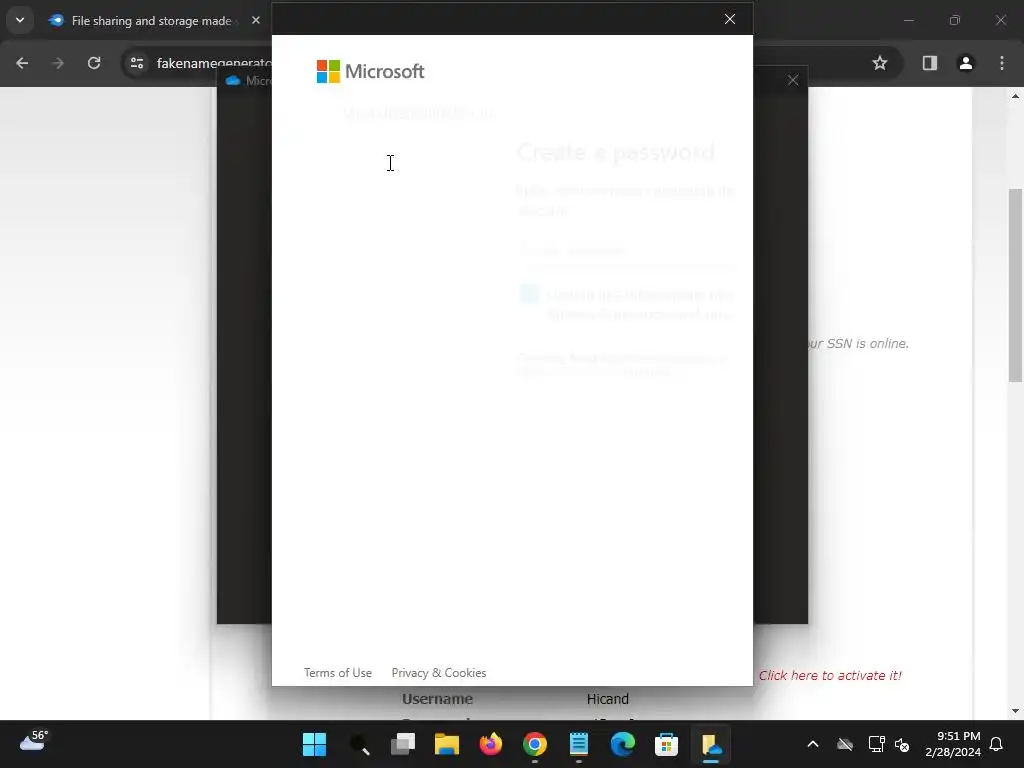
Task: Open the OneDrive setup taskbar item
Action: [711, 744]
